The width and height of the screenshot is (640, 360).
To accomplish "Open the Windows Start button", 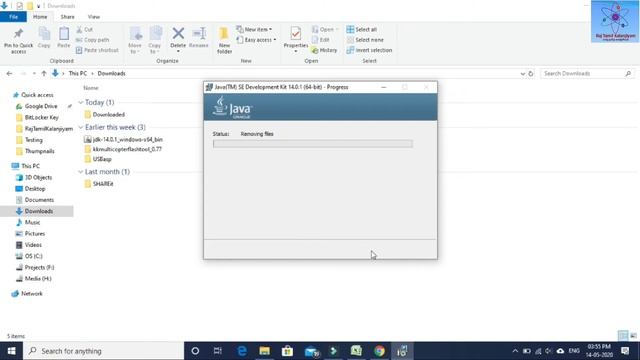I will [x=11, y=351].
